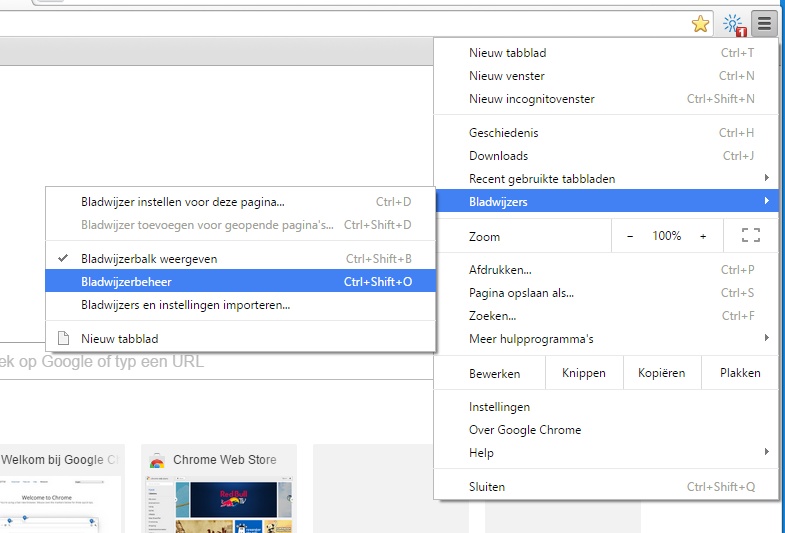This screenshot has width=785, height=533.
Task: Open Downloads menu entry
Action: pos(606,156)
